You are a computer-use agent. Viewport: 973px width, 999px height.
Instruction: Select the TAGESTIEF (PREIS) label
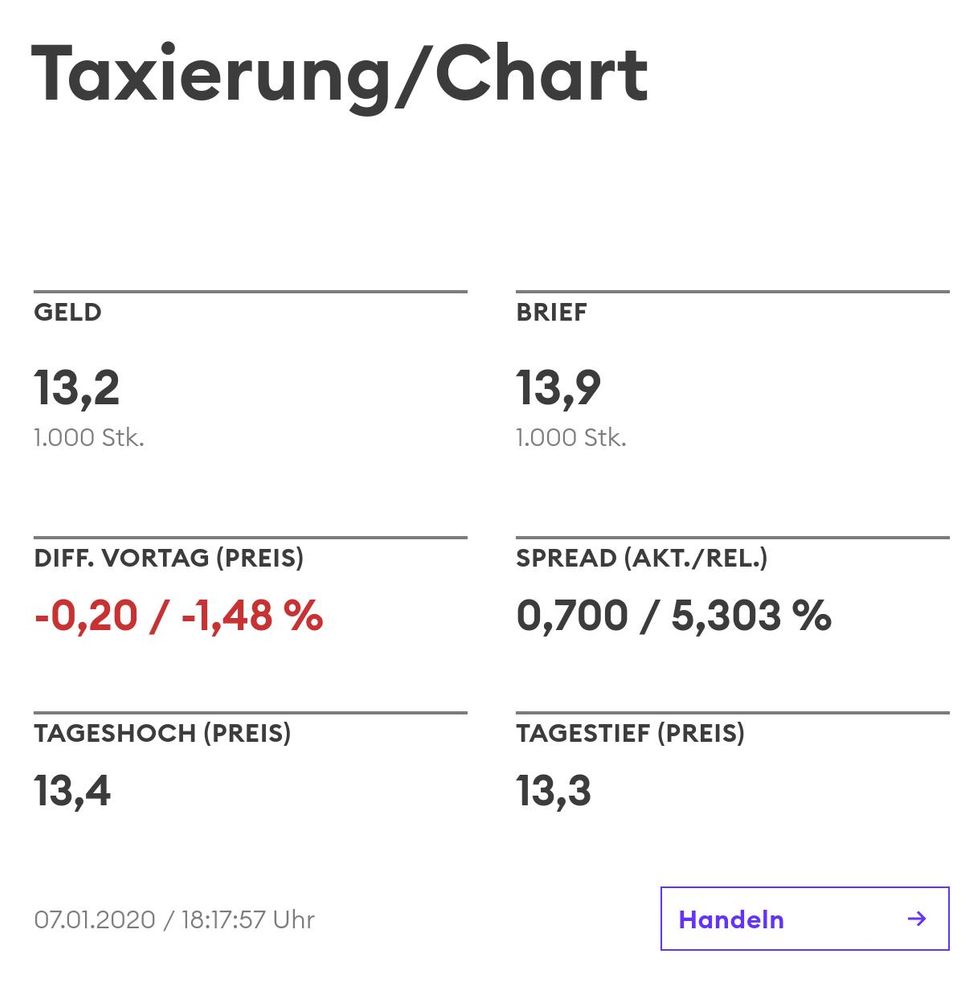pyautogui.click(x=630, y=733)
